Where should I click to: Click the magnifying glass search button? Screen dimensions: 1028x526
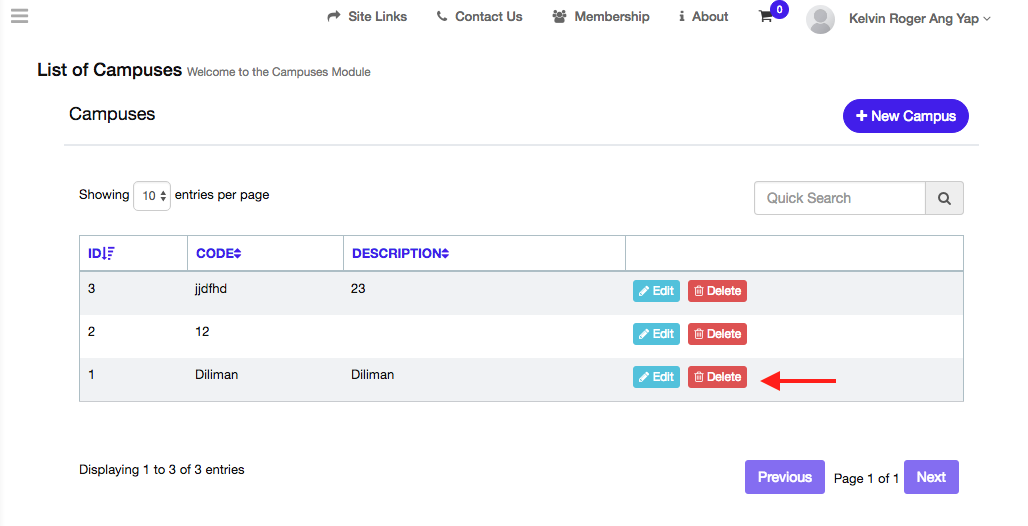pos(944,198)
